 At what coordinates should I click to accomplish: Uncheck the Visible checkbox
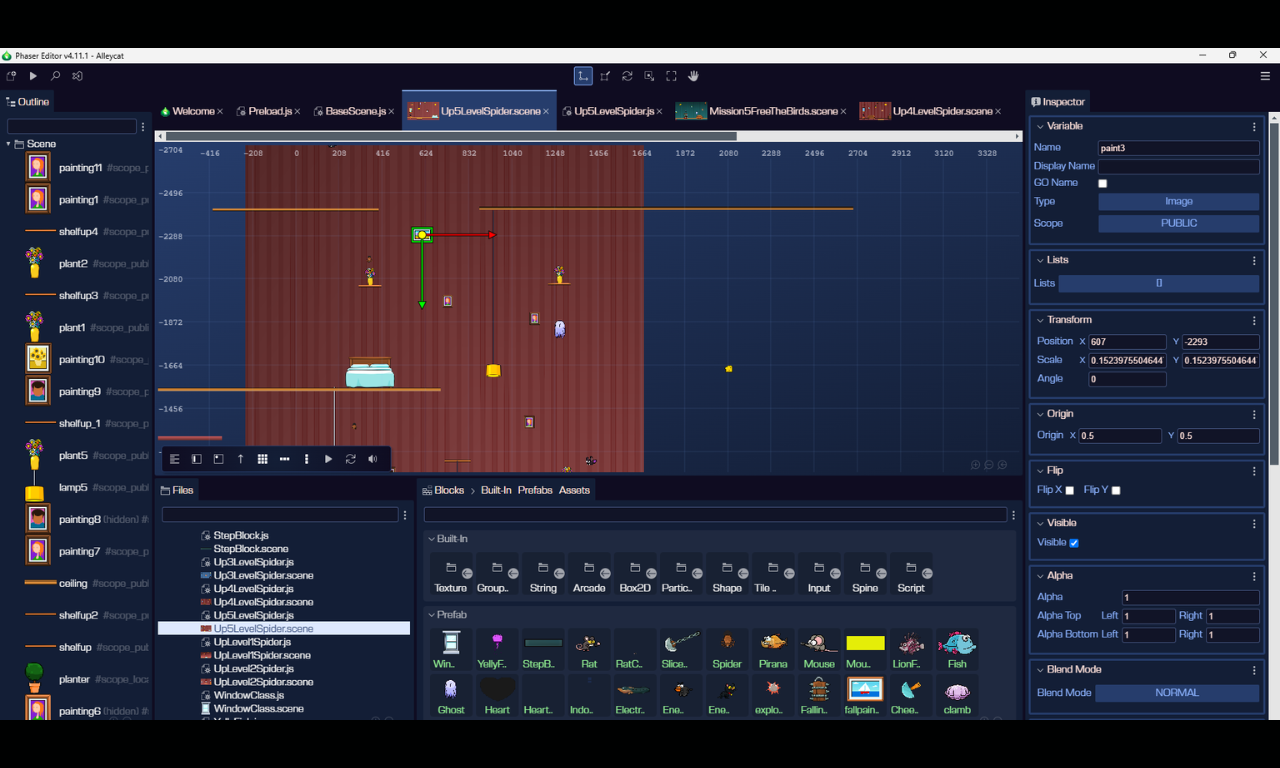coord(1074,543)
